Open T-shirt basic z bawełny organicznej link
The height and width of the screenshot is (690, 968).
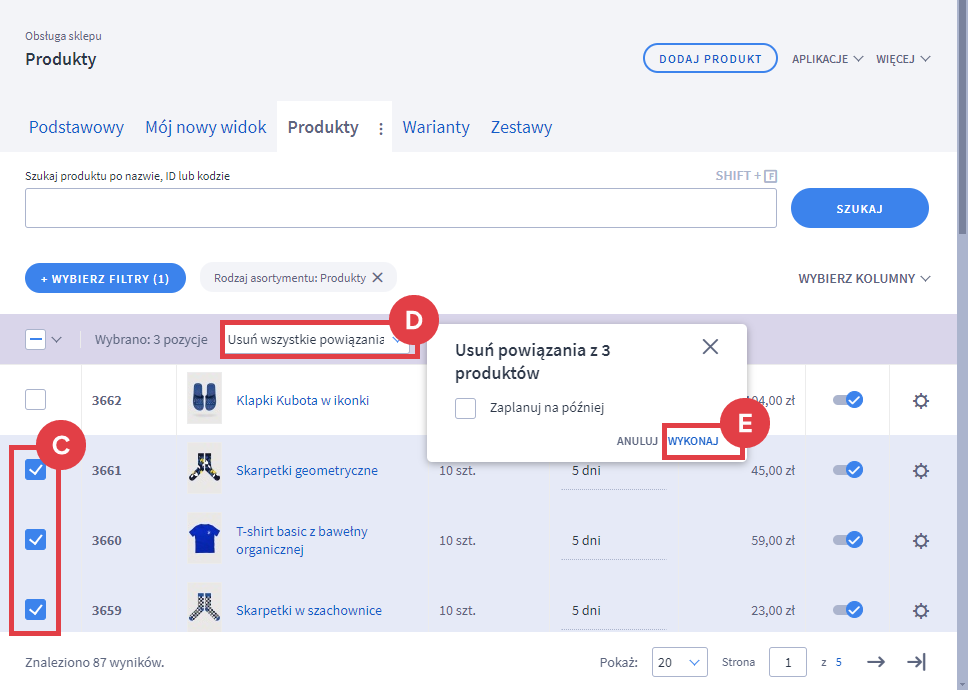tap(302, 540)
